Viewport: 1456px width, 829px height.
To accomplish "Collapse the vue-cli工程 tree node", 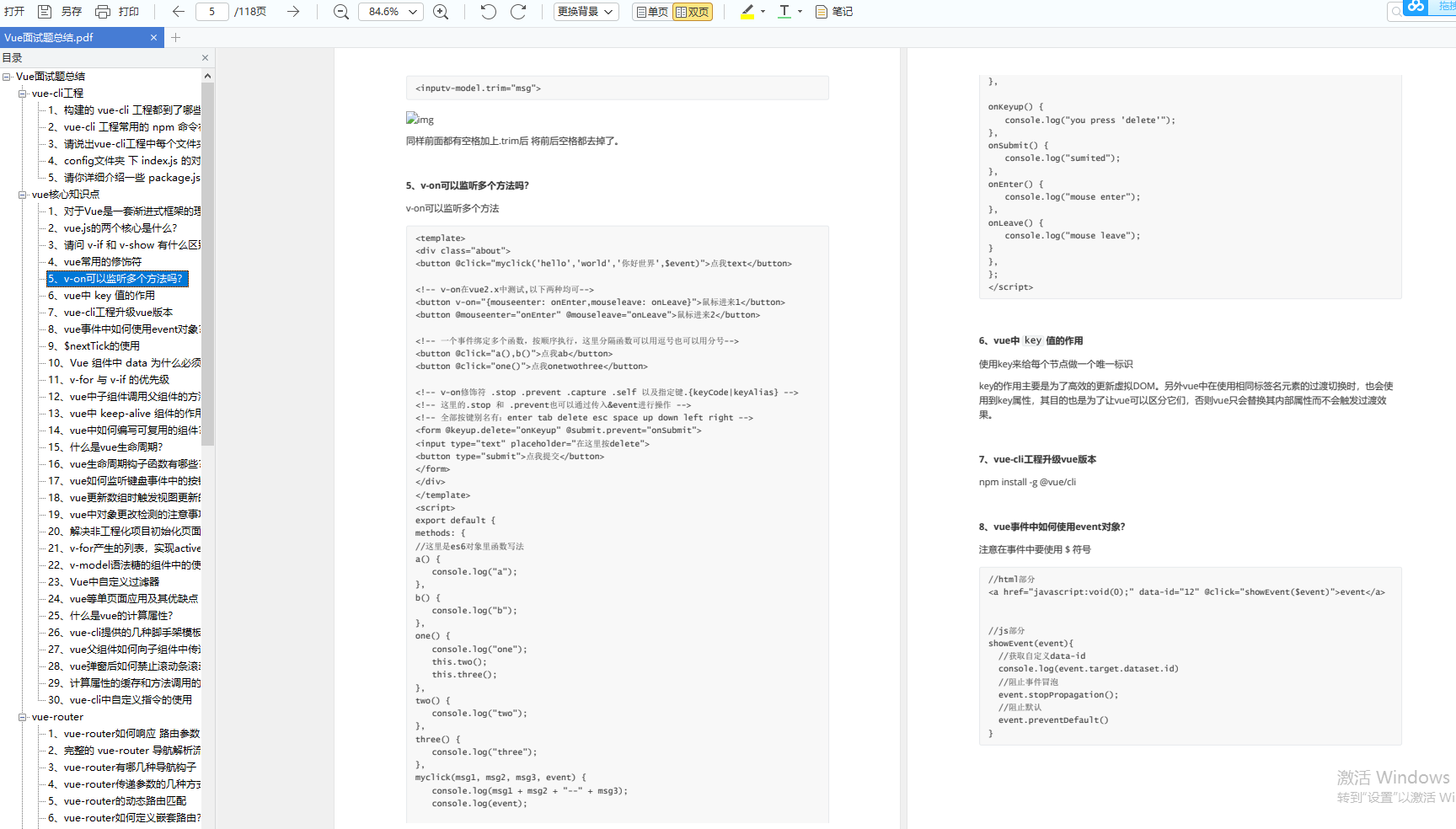I will (23, 94).
